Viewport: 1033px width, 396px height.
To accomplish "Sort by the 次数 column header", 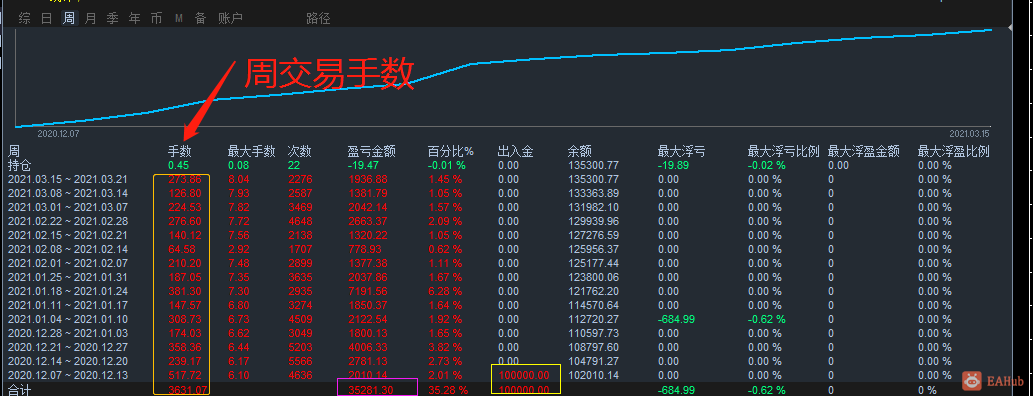I will coord(300,152).
